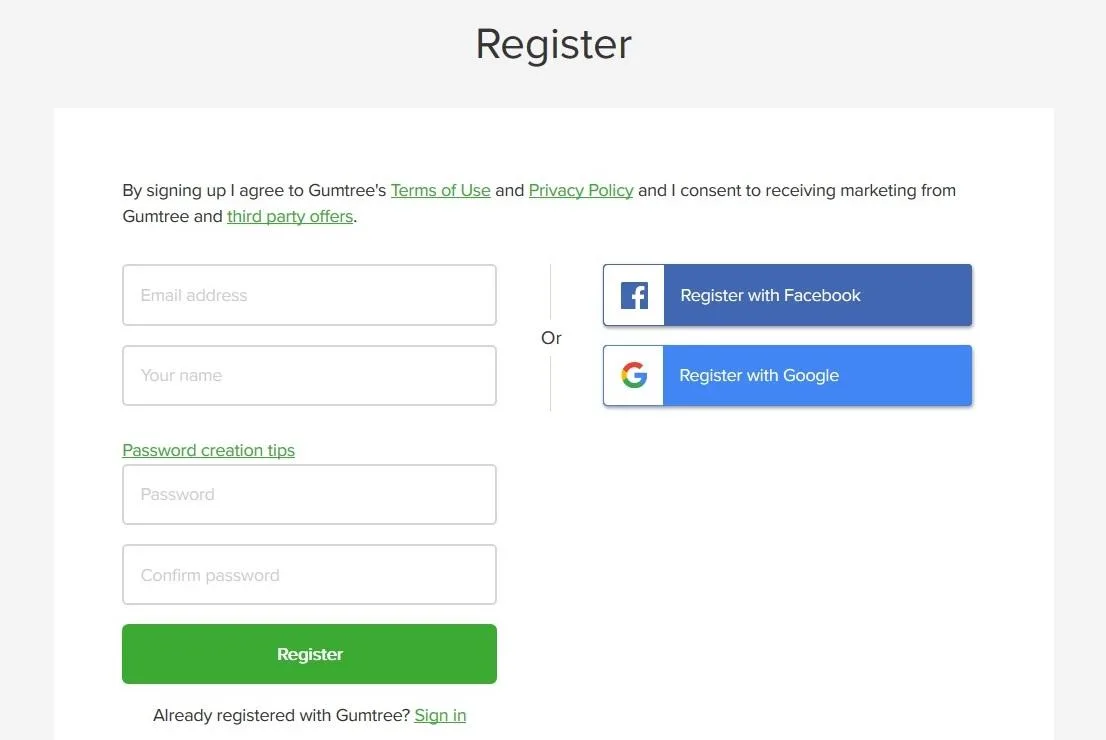
Task: View Gumtree's Terms of Use
Action: pos(441,190)
